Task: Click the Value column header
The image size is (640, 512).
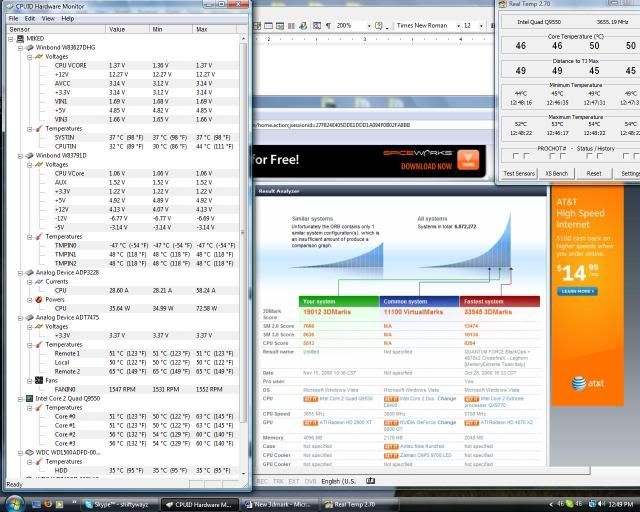Action: 128,29
